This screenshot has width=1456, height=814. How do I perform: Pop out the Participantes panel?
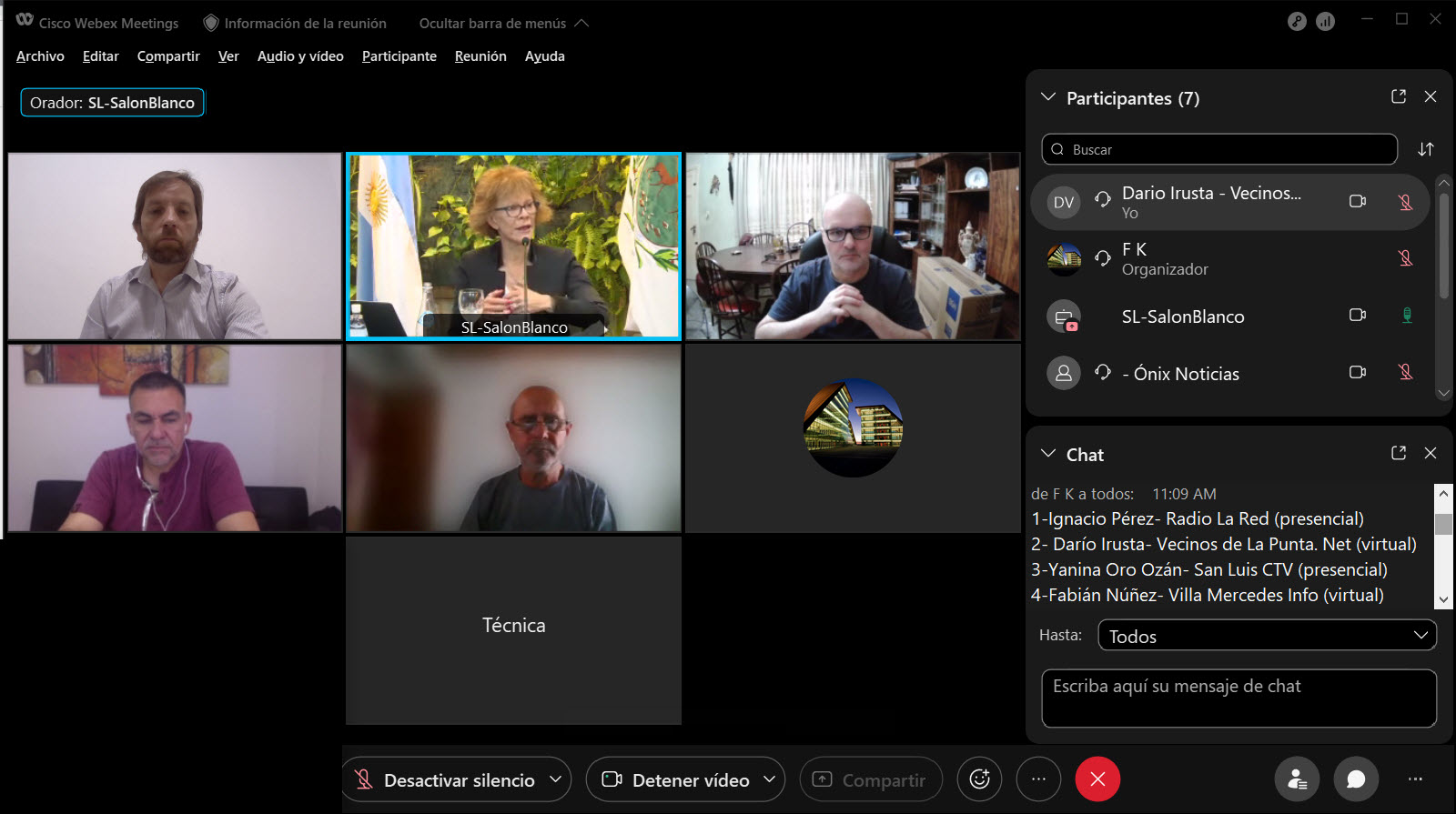[x=1399, y=96]
